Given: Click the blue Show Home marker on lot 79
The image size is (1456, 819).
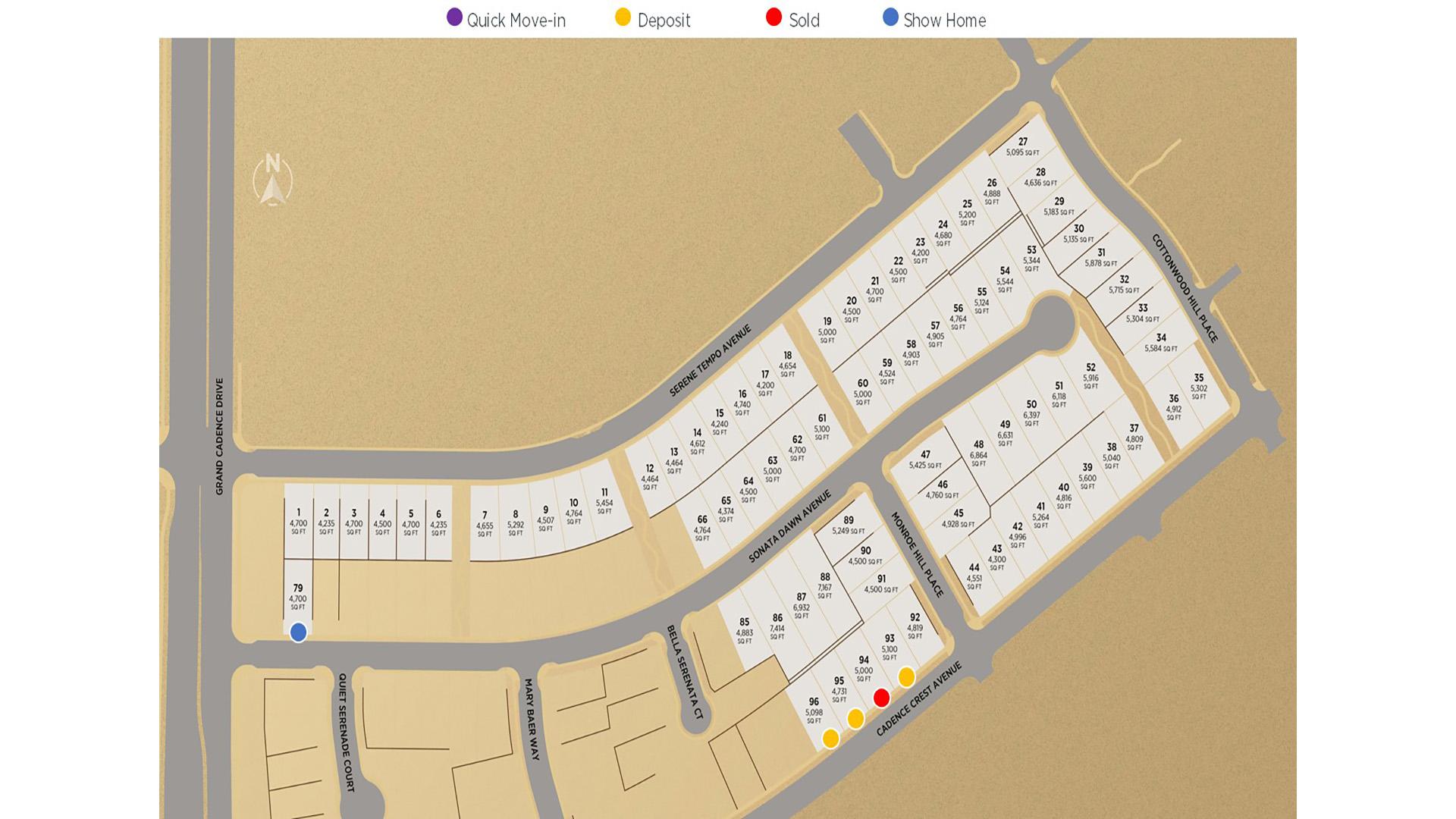Looking at the screenshot, I should [299, 632].
